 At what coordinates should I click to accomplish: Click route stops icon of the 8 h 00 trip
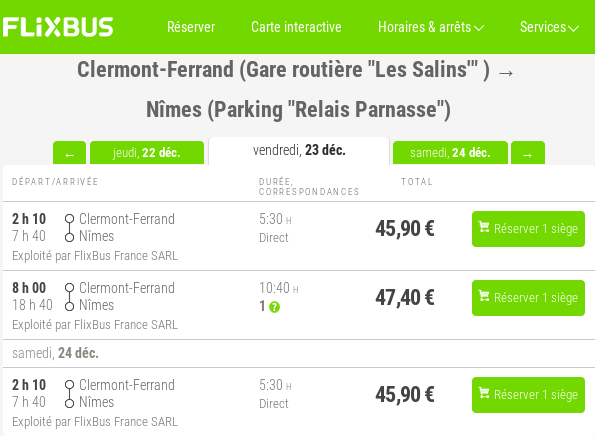coord(69,297)
